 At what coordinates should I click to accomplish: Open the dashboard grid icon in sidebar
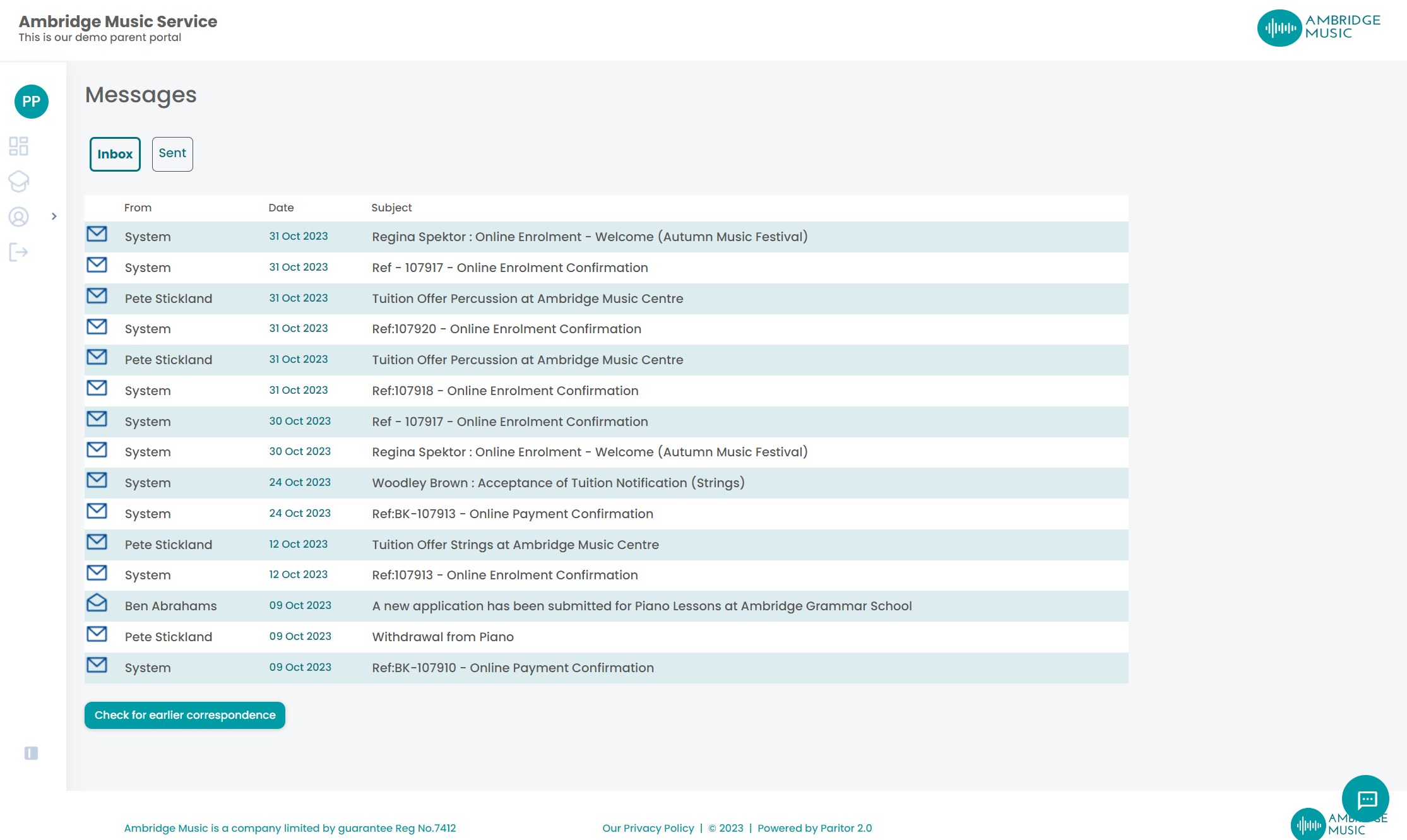[18, 146]
